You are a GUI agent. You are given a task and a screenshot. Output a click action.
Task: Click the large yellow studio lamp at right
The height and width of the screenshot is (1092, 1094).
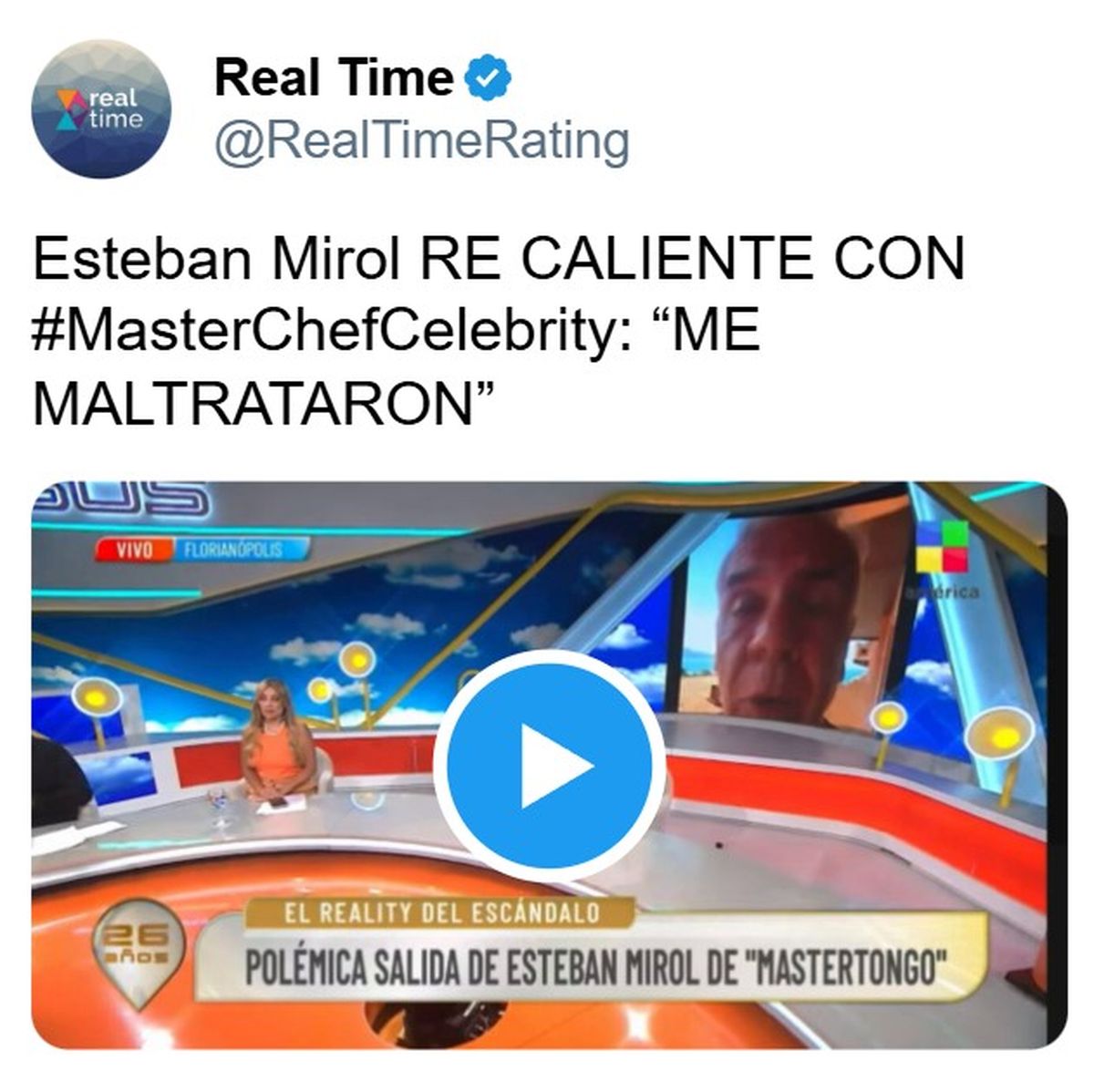[x=1000, y=734]
